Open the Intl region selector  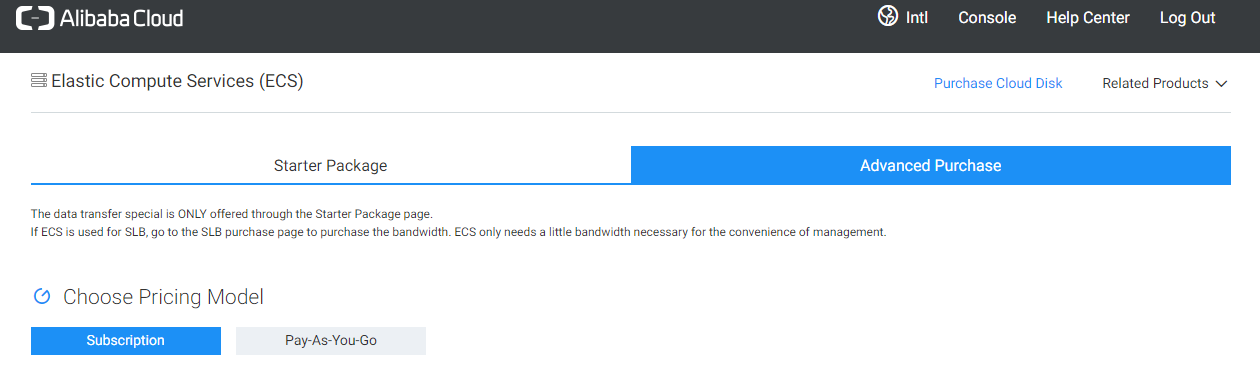pyautogui.click(x=903, y=17)
